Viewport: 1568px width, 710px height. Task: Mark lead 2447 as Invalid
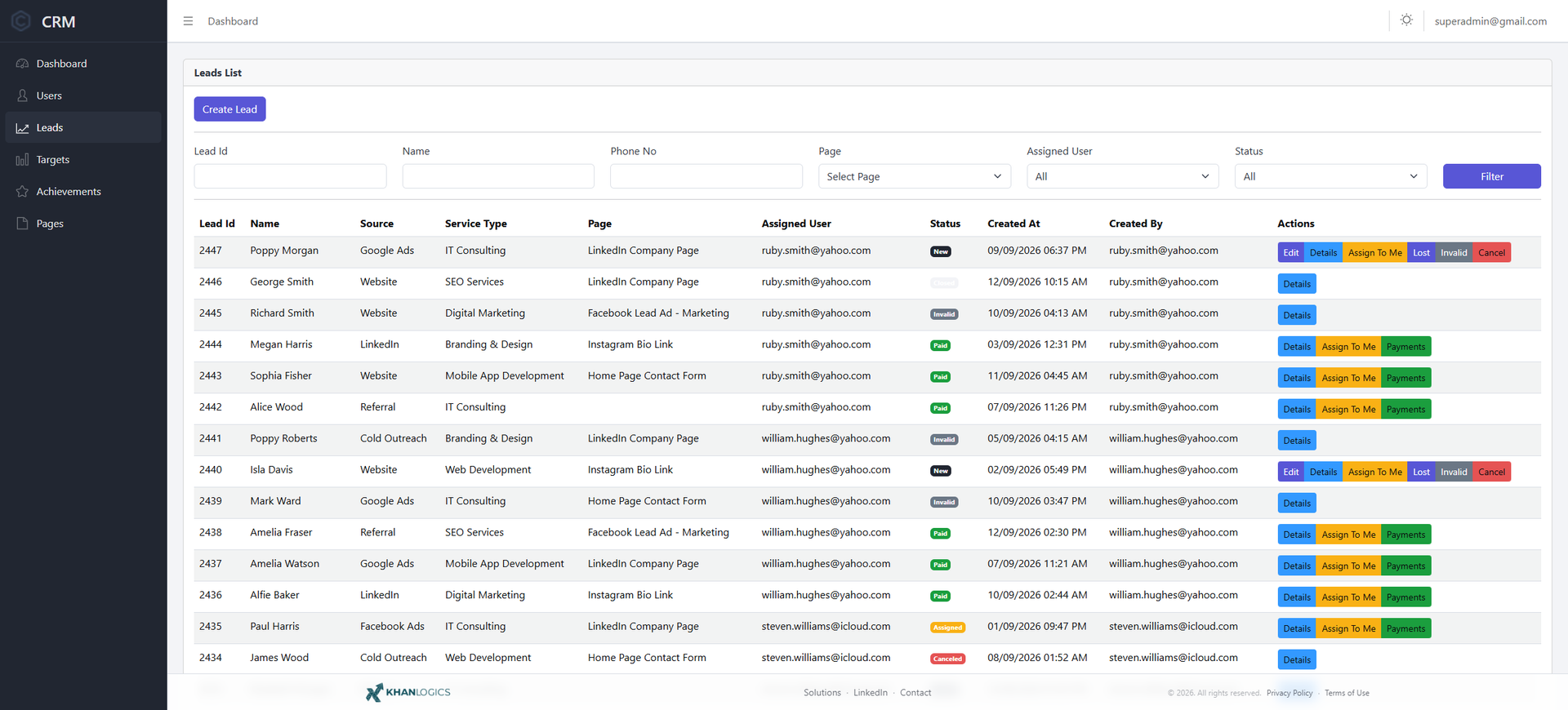[1454, 253]
